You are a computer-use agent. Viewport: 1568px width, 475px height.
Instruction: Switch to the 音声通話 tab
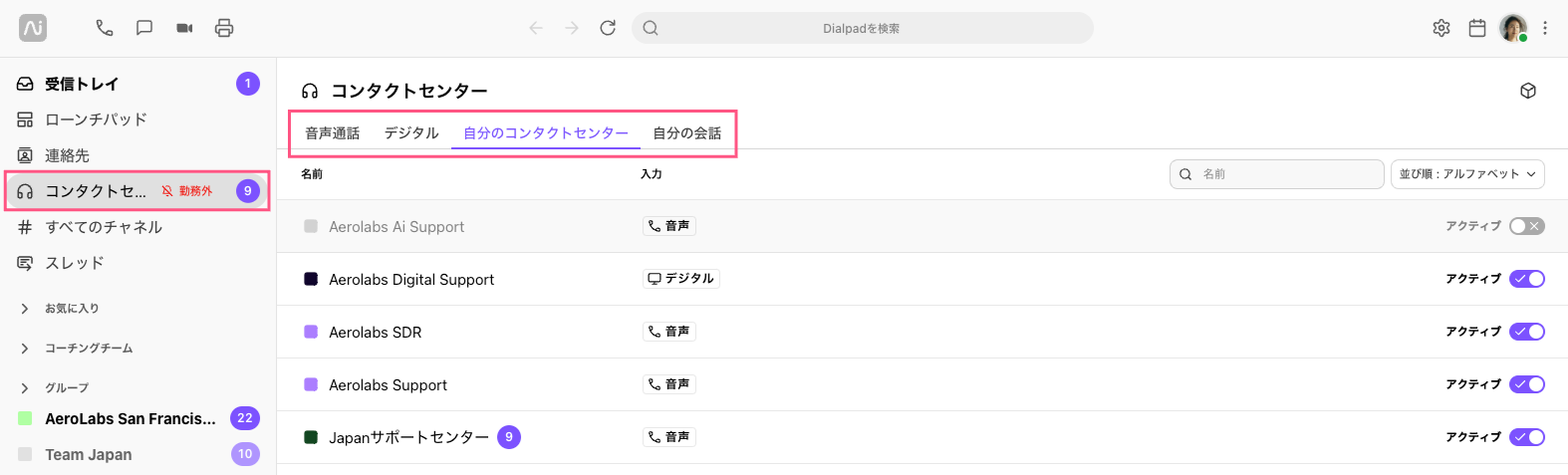coord(333,133)
